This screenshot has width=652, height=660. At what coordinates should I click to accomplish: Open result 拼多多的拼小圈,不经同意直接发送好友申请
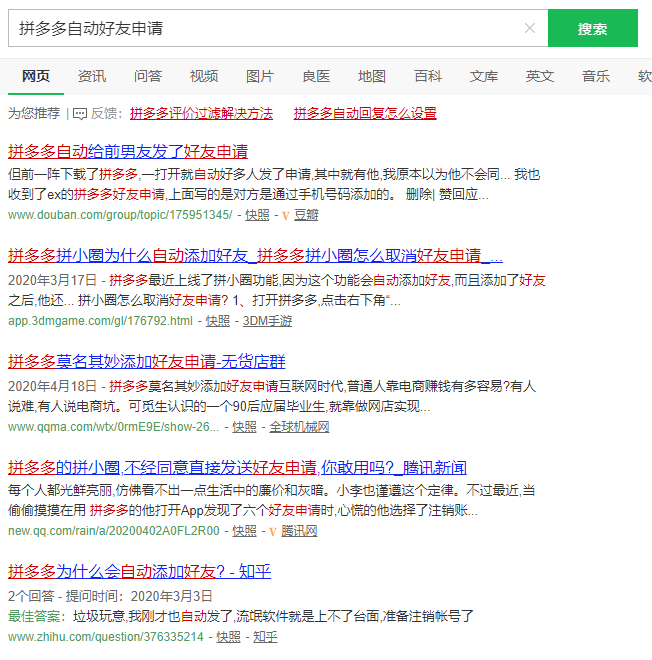point(237,468)
